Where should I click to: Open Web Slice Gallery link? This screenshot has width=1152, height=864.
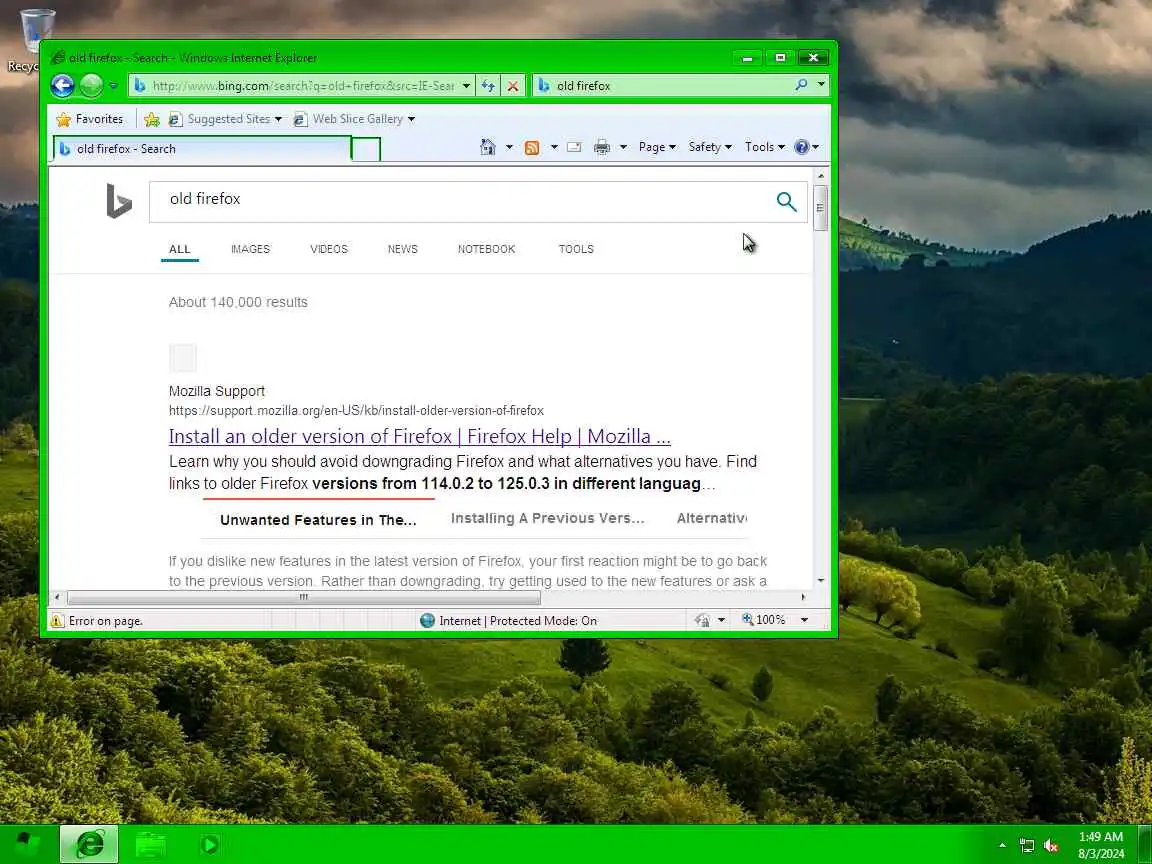pos(348,119)
